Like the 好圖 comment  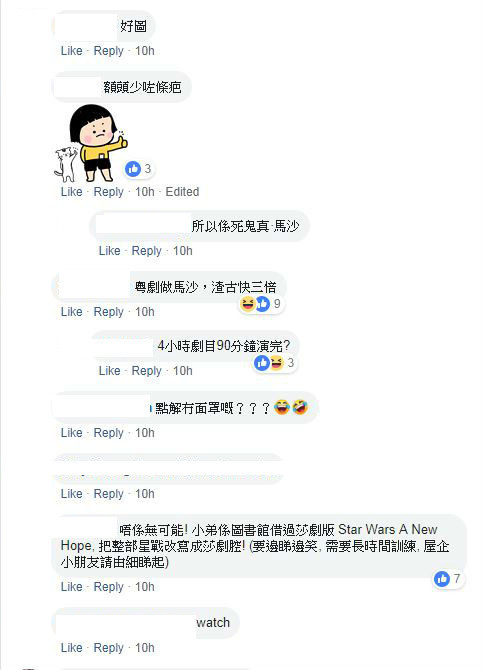71,51
